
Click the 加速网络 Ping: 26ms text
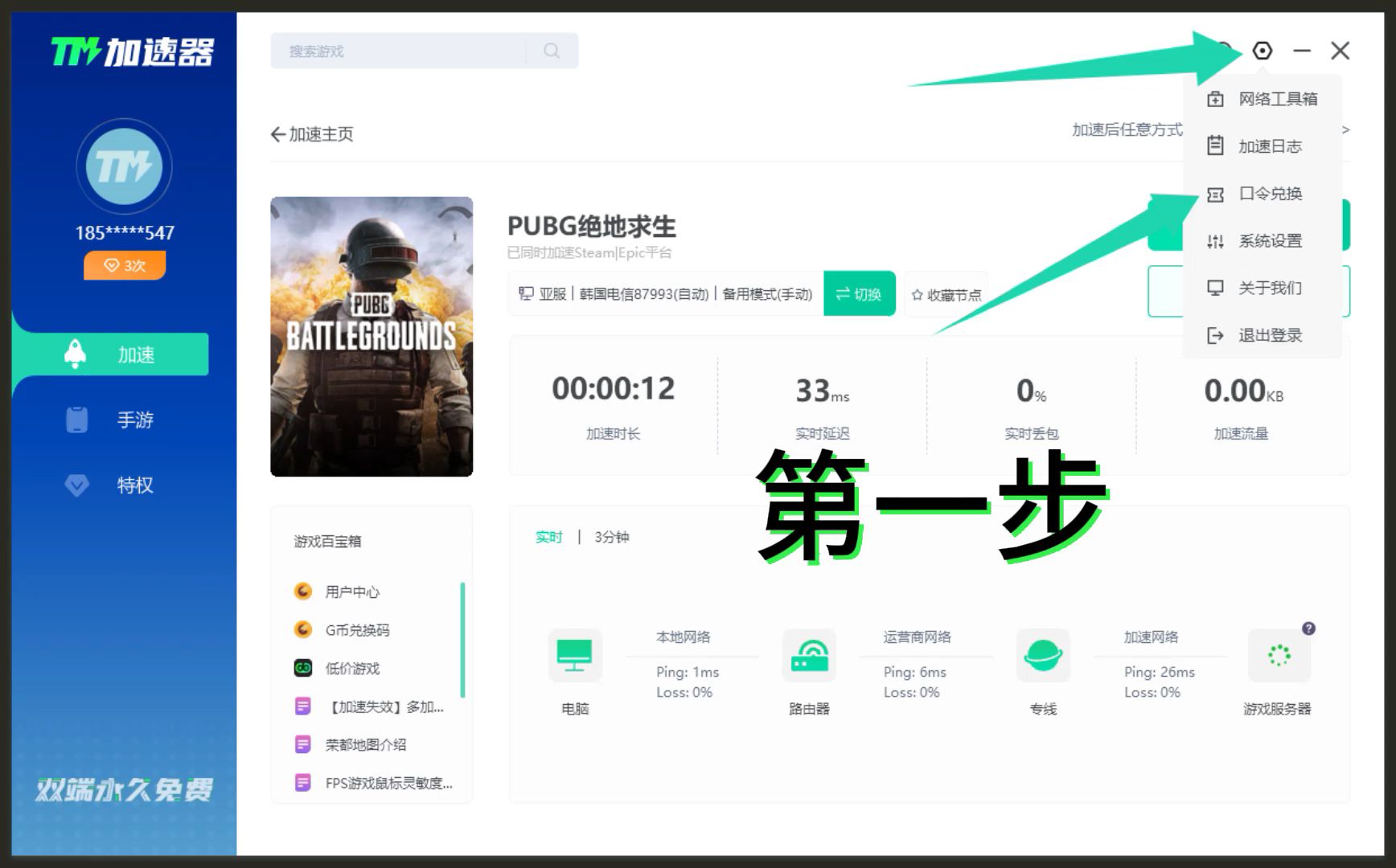(x=1160, y=672)
